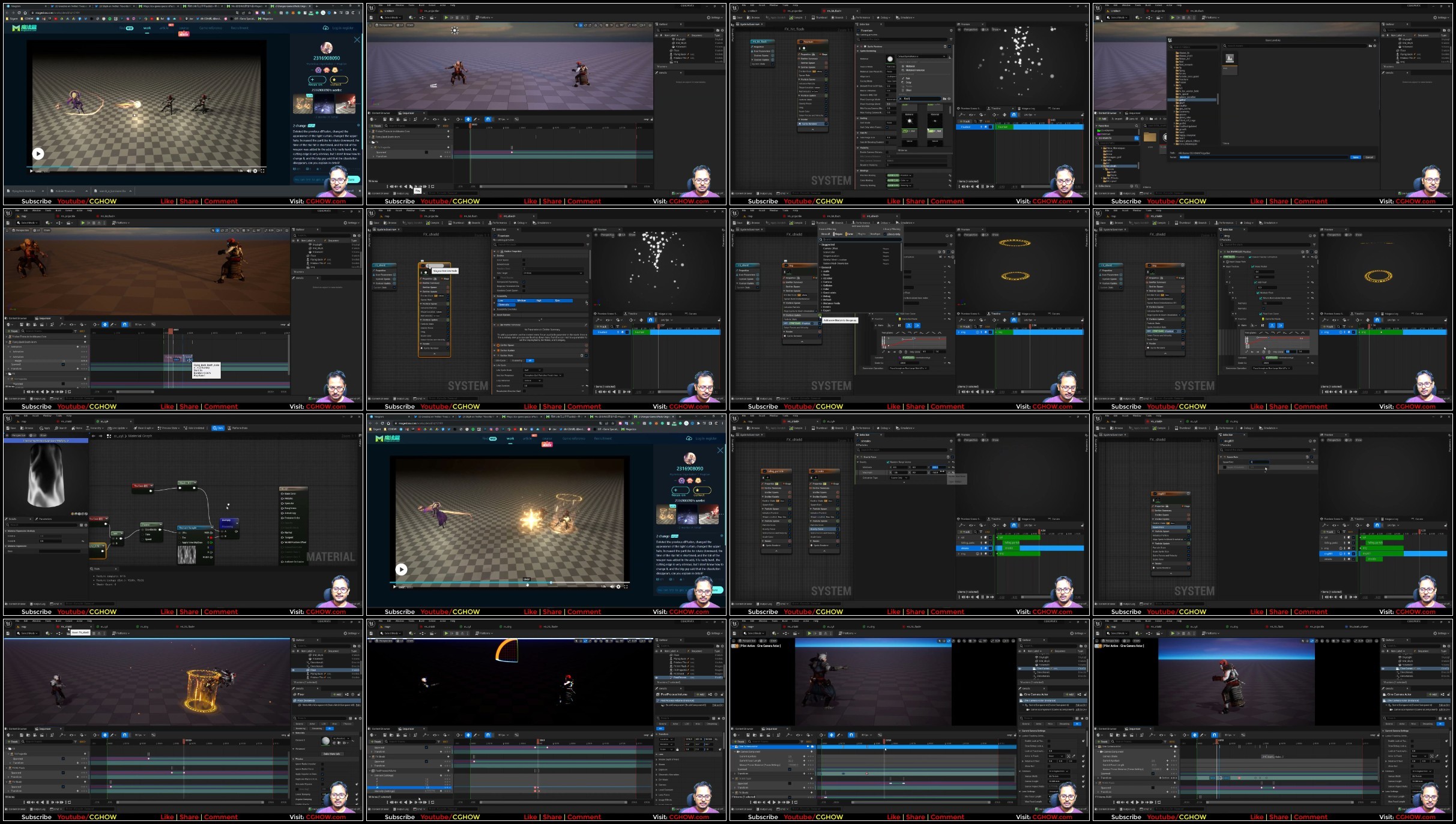Click Apply in the Material editor toolbar

pos(44,428)
